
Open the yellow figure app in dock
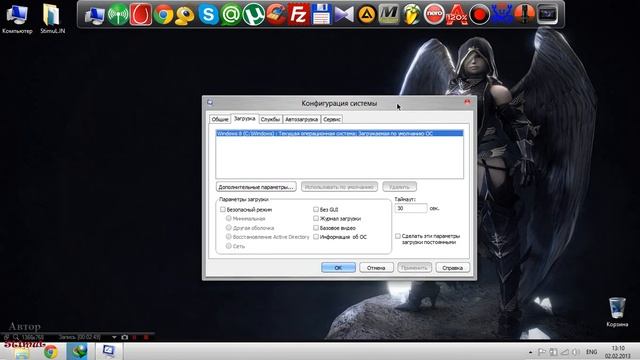185,15
